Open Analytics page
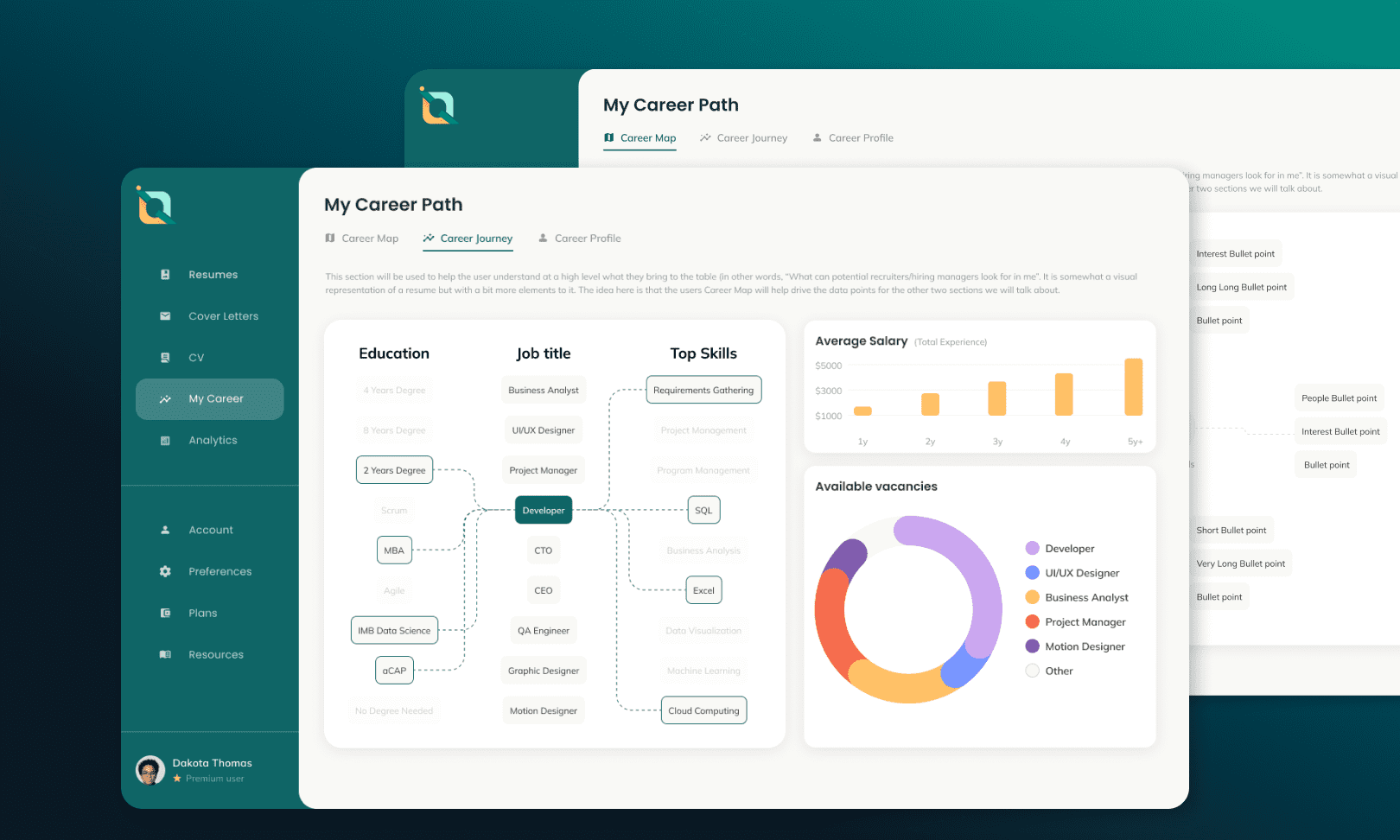Screen dimensions: 1400x840 [210, 441]
